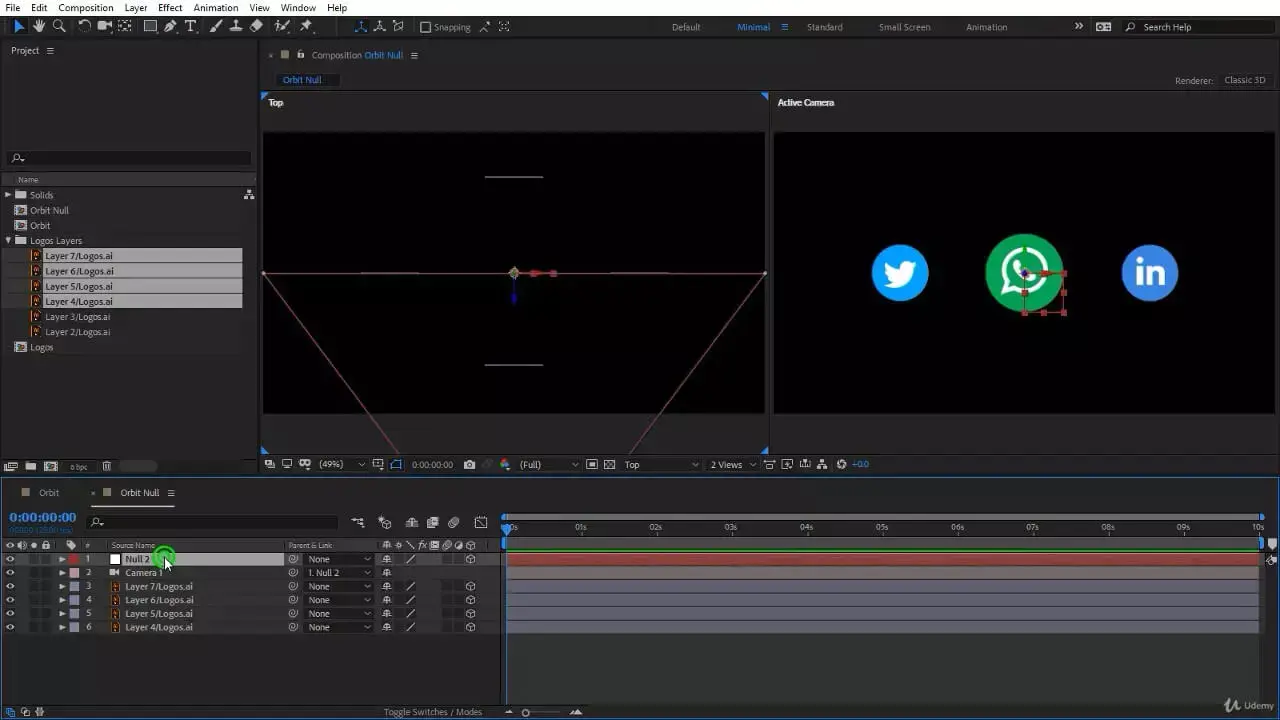Click the Search Help field

pos(1200,27)
